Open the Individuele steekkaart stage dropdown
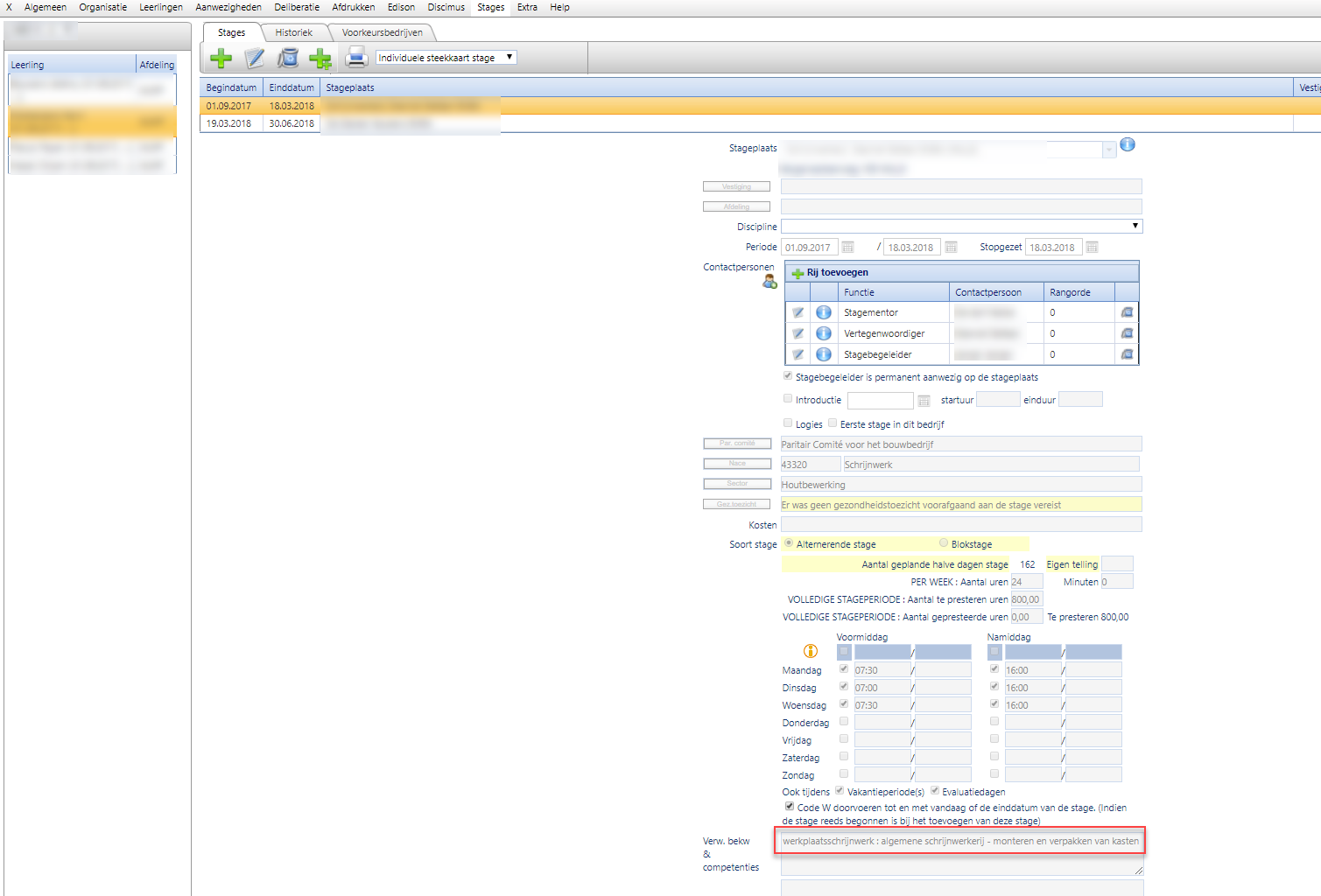The height and width of the screenshot is (896, 1321). click(446, 58)
